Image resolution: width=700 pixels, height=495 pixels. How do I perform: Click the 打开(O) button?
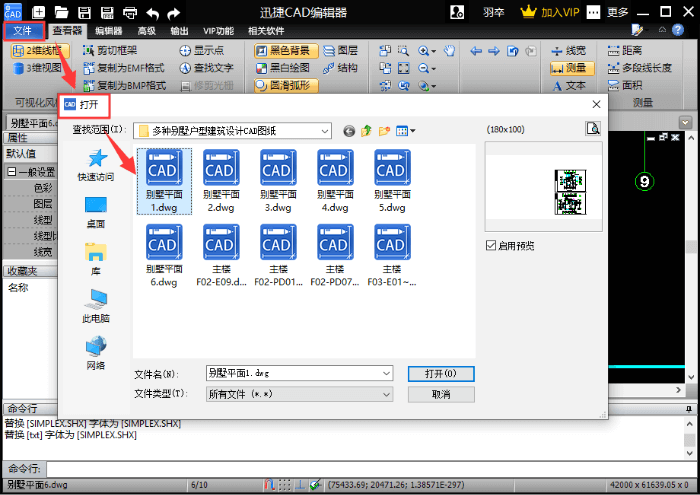pyautogui.click(x=441, y=374)
